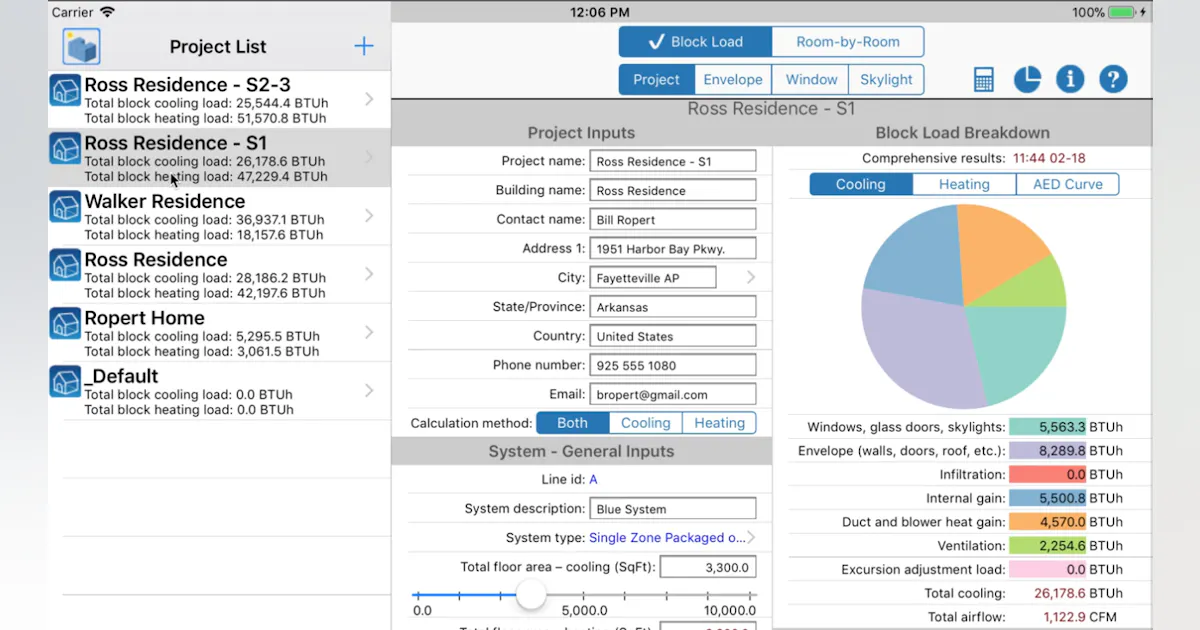Open the pie chart report icon

1027,80
